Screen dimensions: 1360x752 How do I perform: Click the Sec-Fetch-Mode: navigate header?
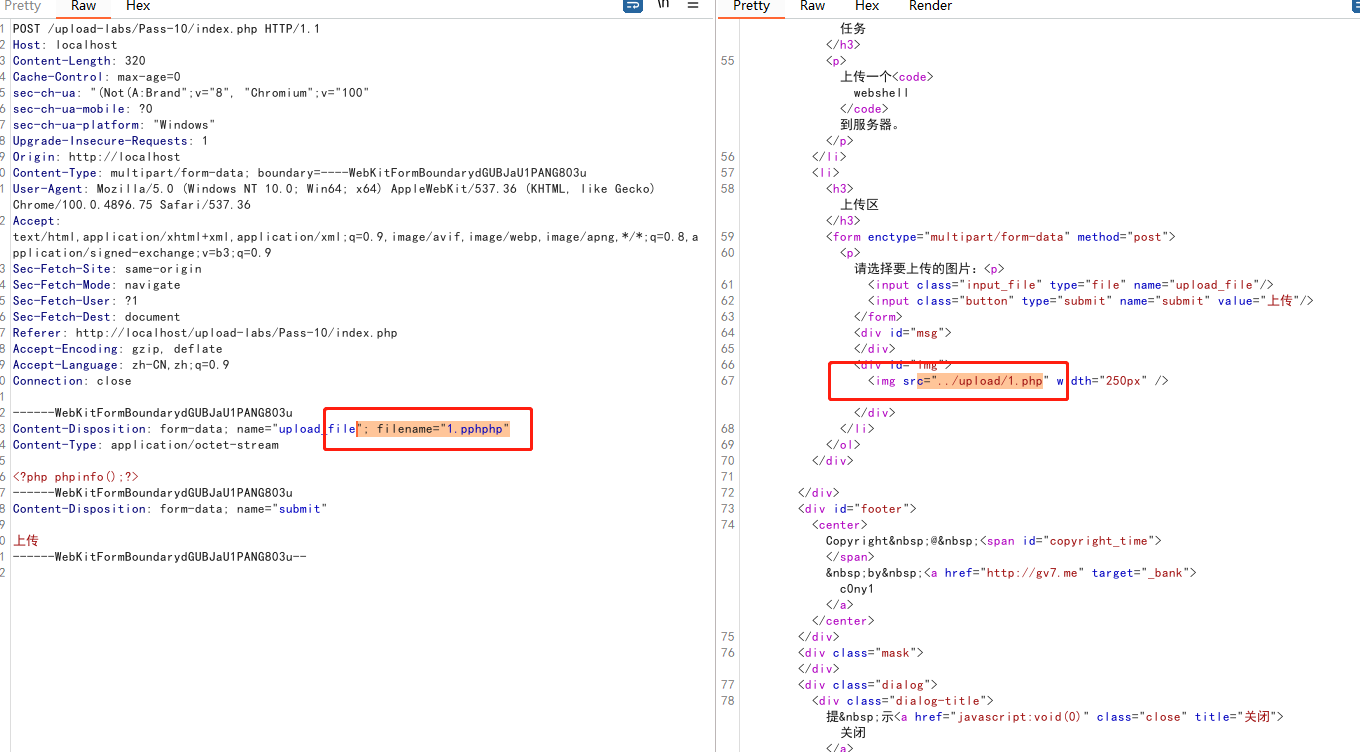[97, 285]
